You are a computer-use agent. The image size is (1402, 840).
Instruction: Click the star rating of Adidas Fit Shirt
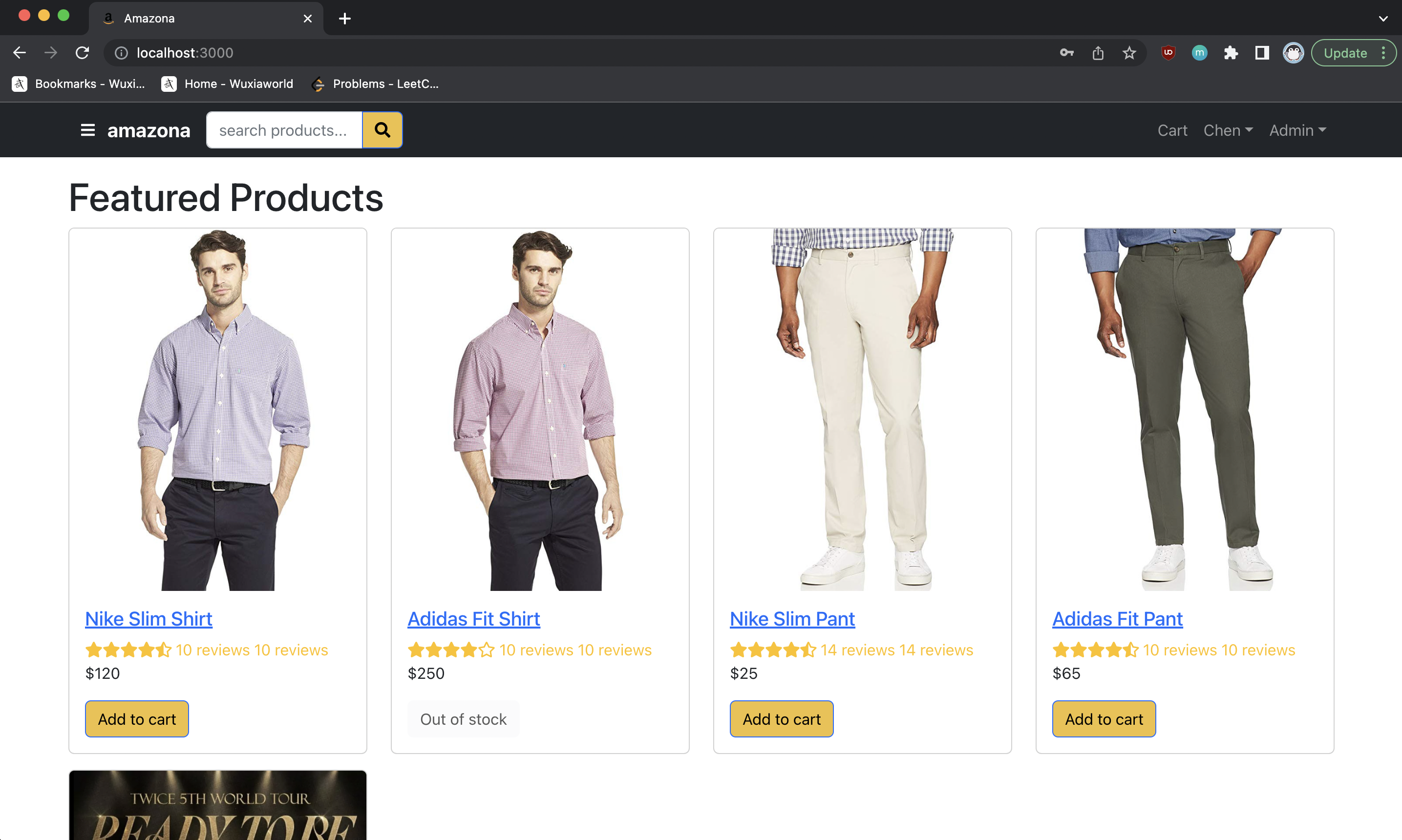(450, 650)
